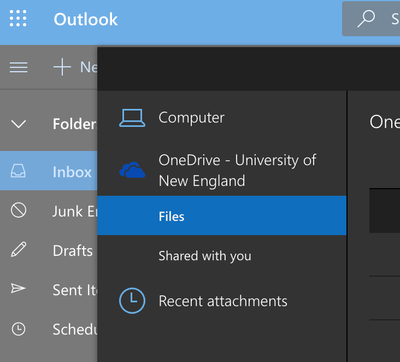Select Files under OneDrive

(x=222, y=215)
